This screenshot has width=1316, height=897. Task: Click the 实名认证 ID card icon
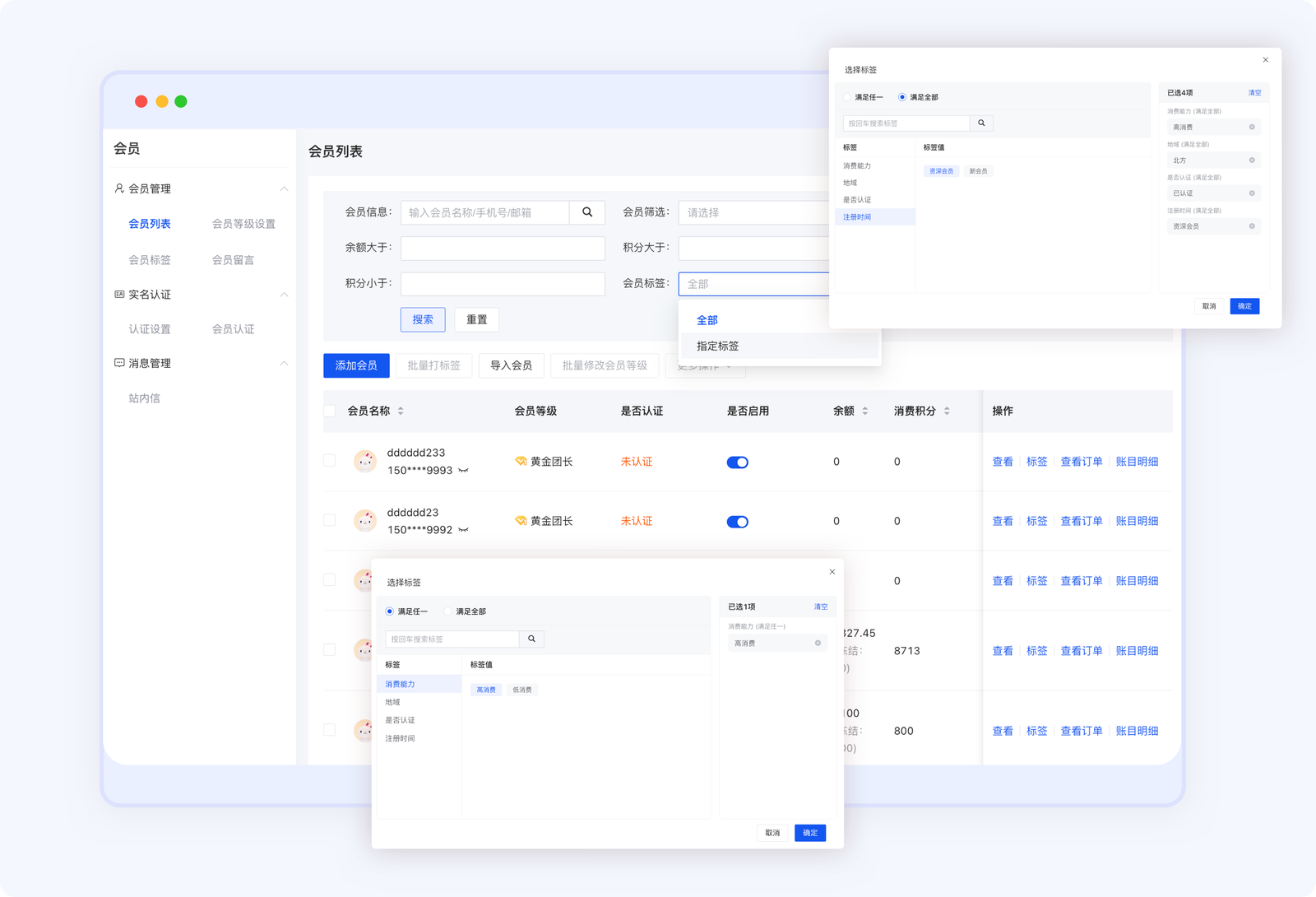119,295
